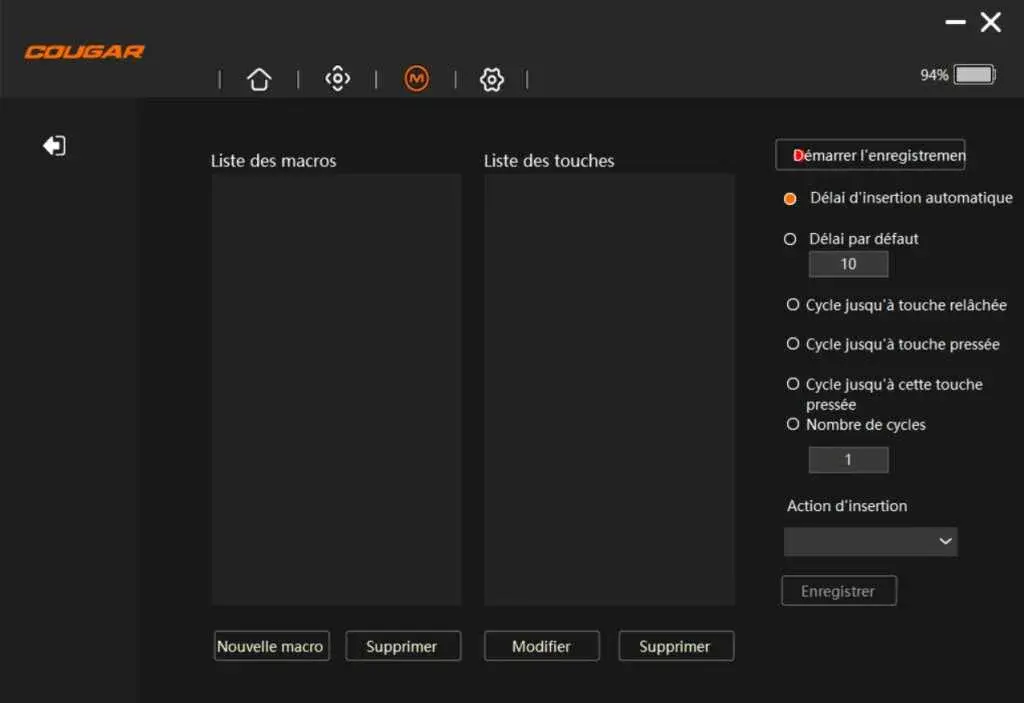Select Nombre de cycles option

coord(790,425)
